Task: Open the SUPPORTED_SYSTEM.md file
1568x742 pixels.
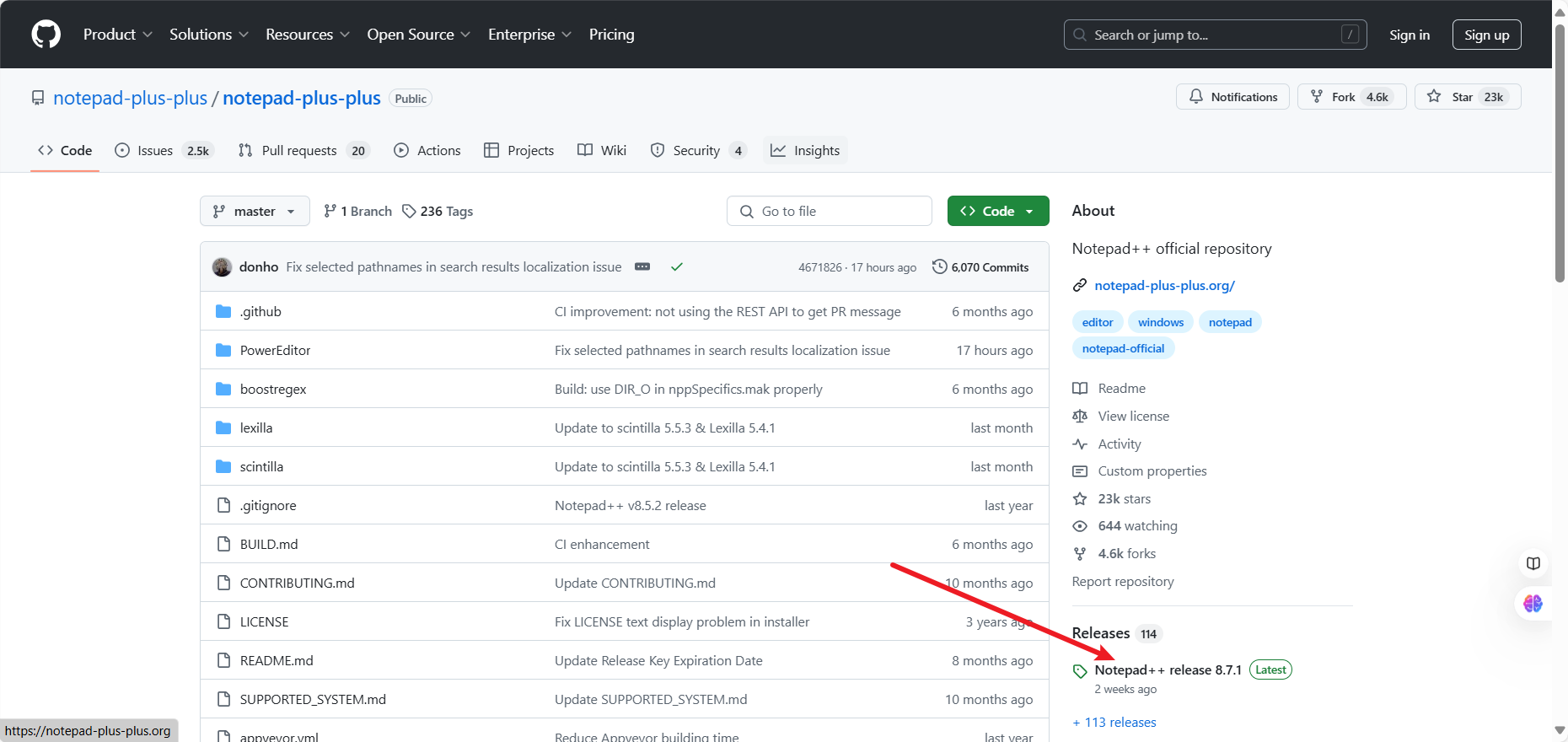Action: [313, 699]
